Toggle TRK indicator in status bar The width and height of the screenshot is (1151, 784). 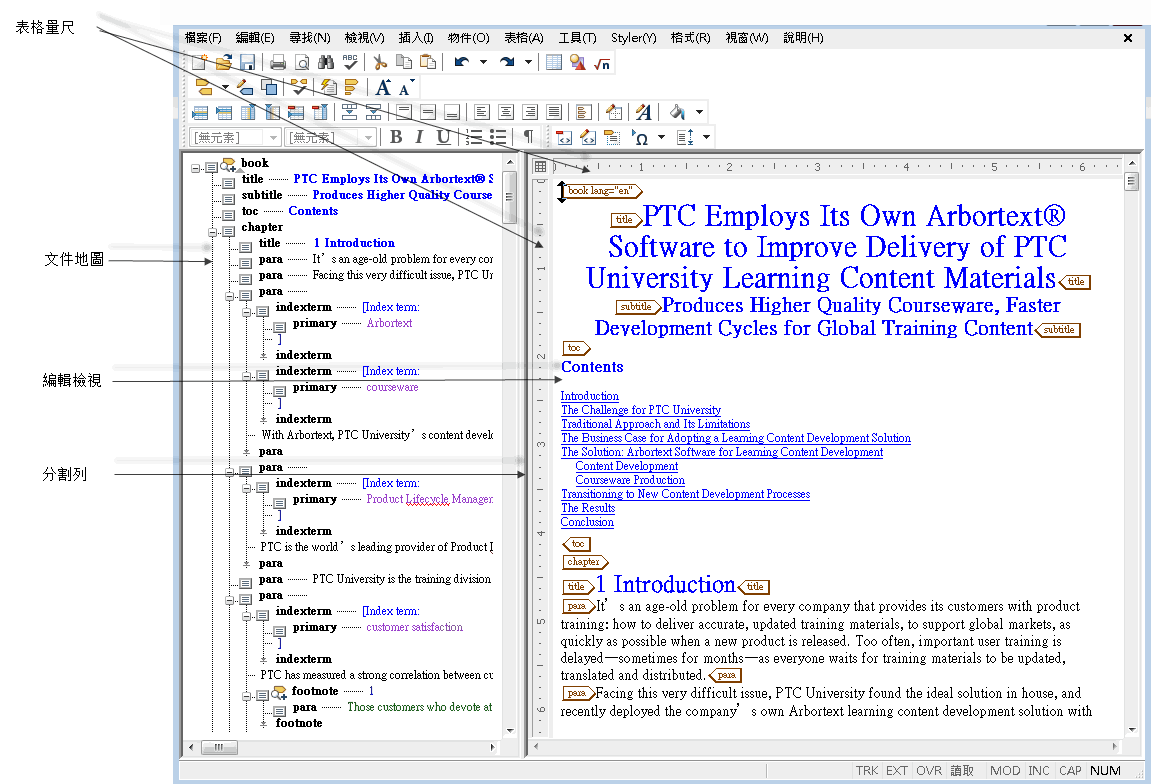866,770
